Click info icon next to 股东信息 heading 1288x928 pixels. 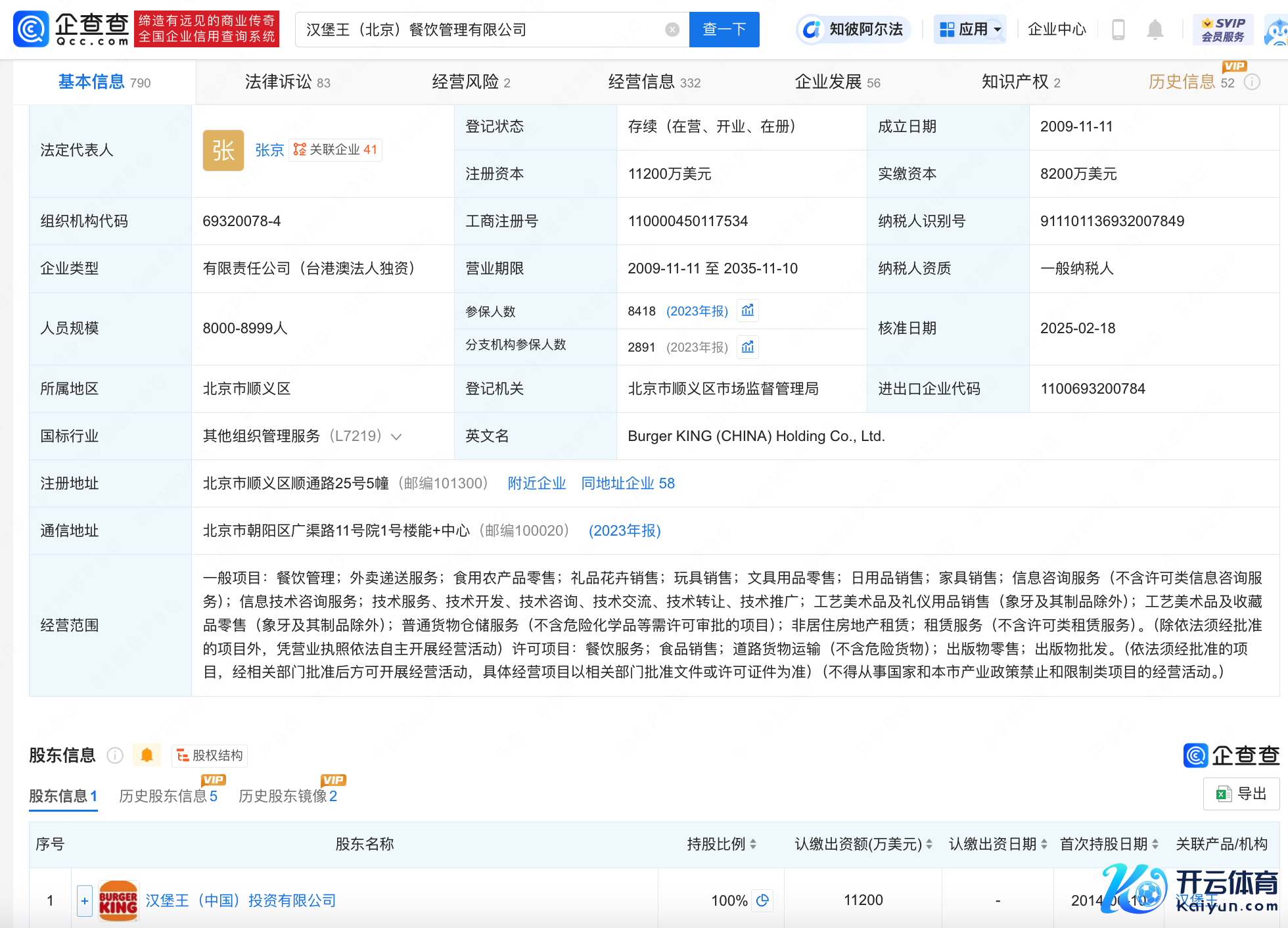pyautogui.click(x=115, y=755)
